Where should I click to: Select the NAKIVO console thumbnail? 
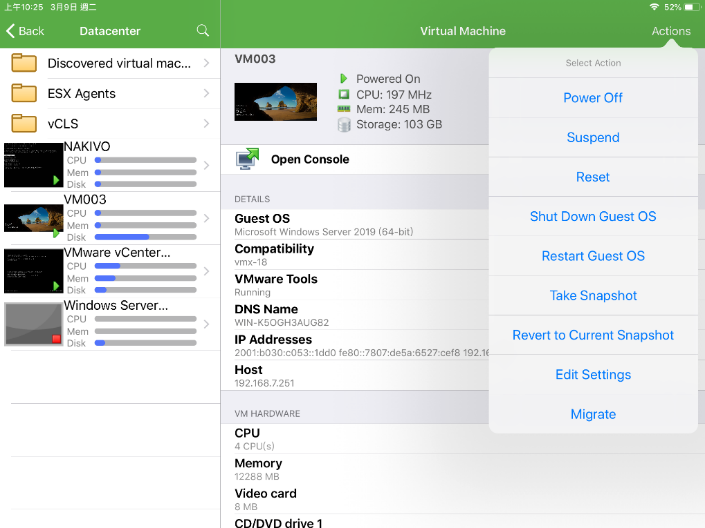34,165
